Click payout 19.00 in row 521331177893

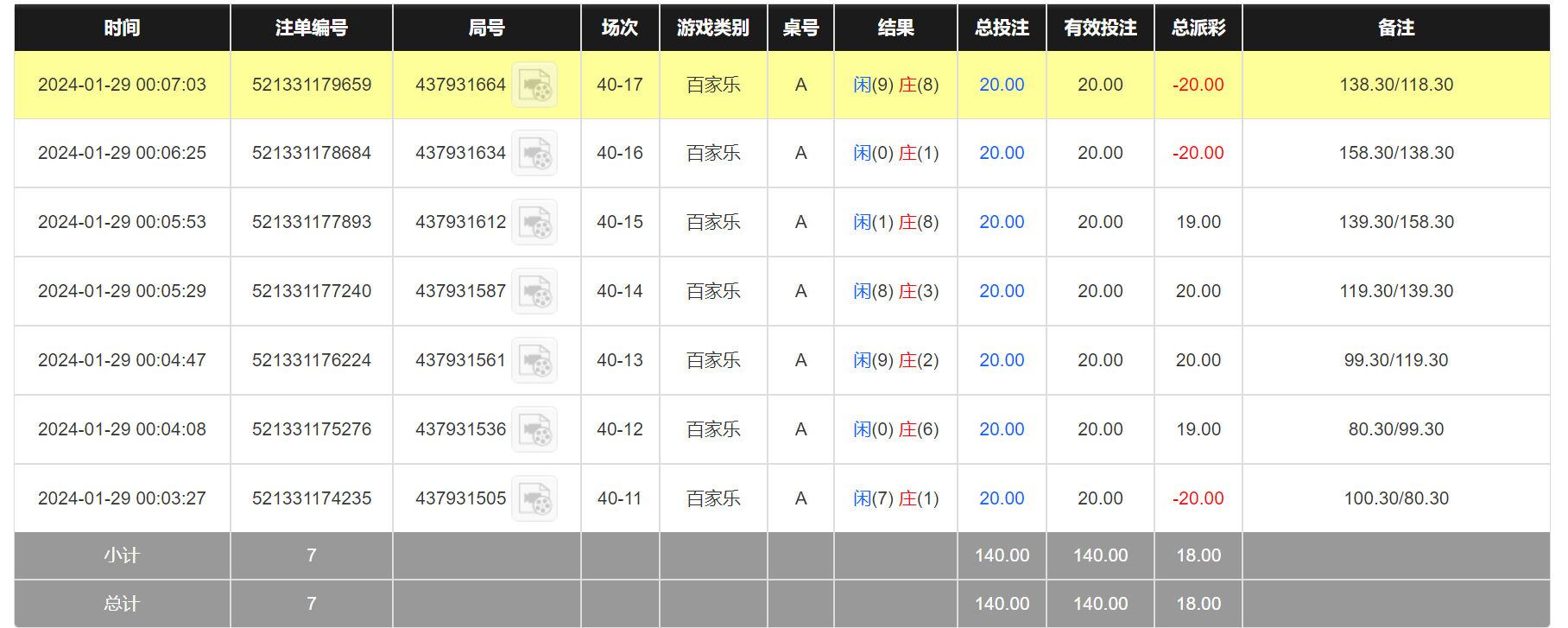tap(1198, 222)
